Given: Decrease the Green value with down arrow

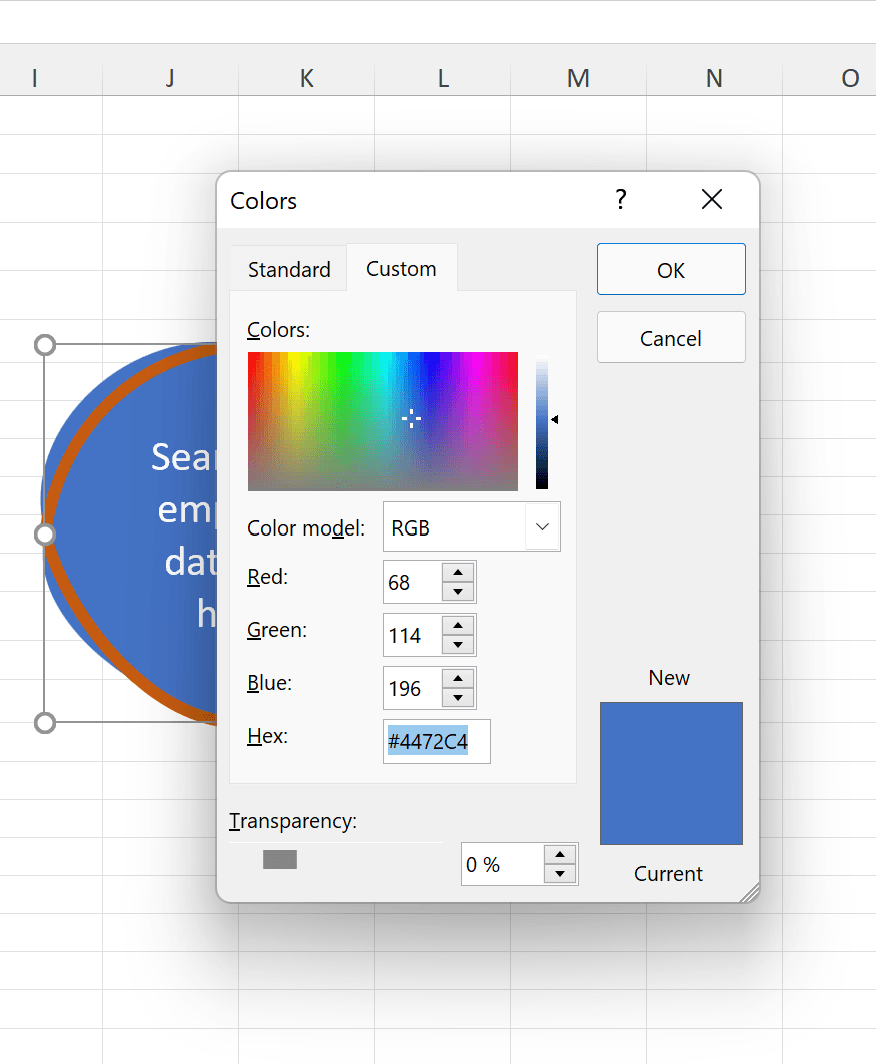Looking at the screenshot, I should coord(457,643).
